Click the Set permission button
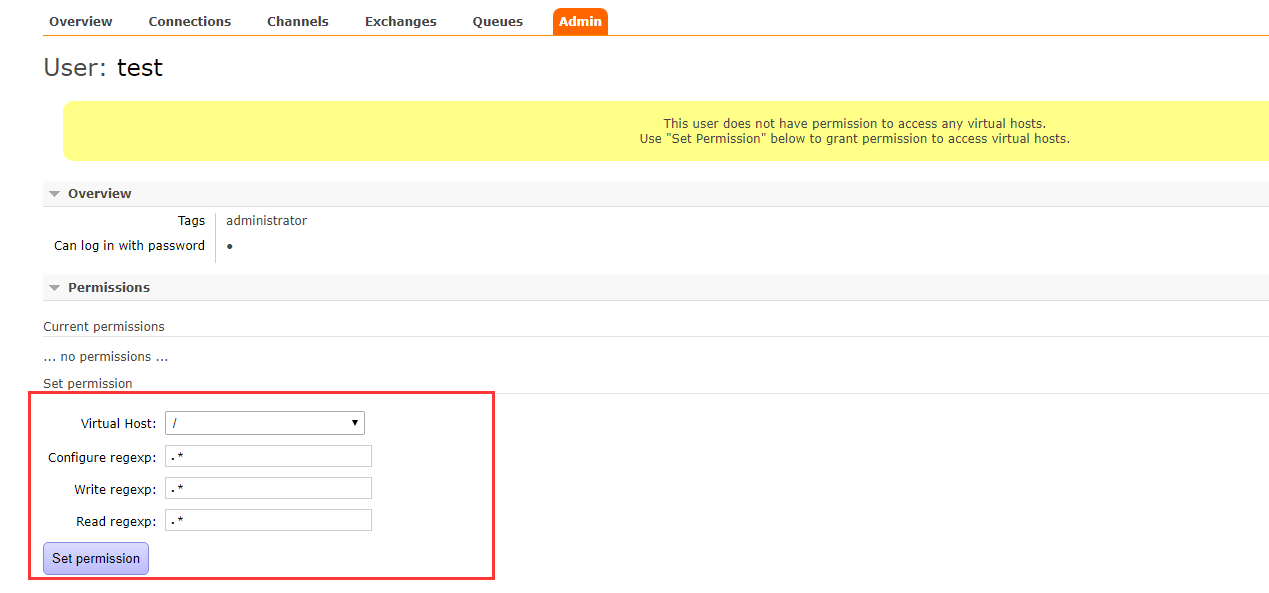The width and height of the screenshot is (1269, 593). coord(95,558)
